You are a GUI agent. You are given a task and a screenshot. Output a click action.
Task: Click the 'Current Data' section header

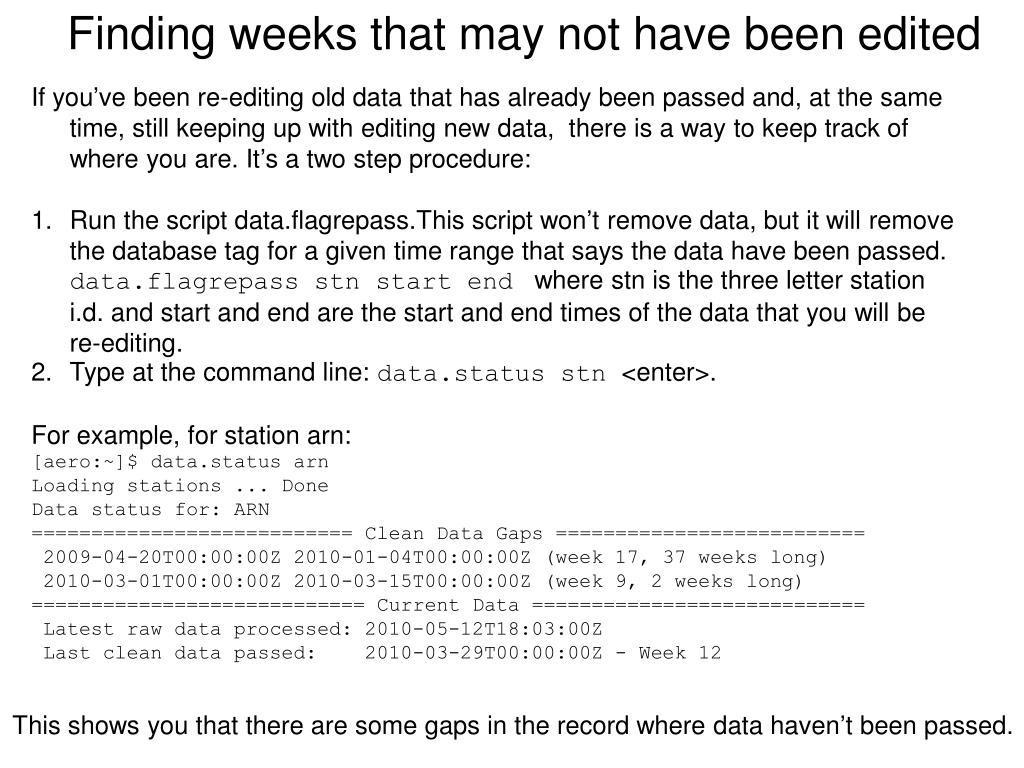(x=448, y=605)
